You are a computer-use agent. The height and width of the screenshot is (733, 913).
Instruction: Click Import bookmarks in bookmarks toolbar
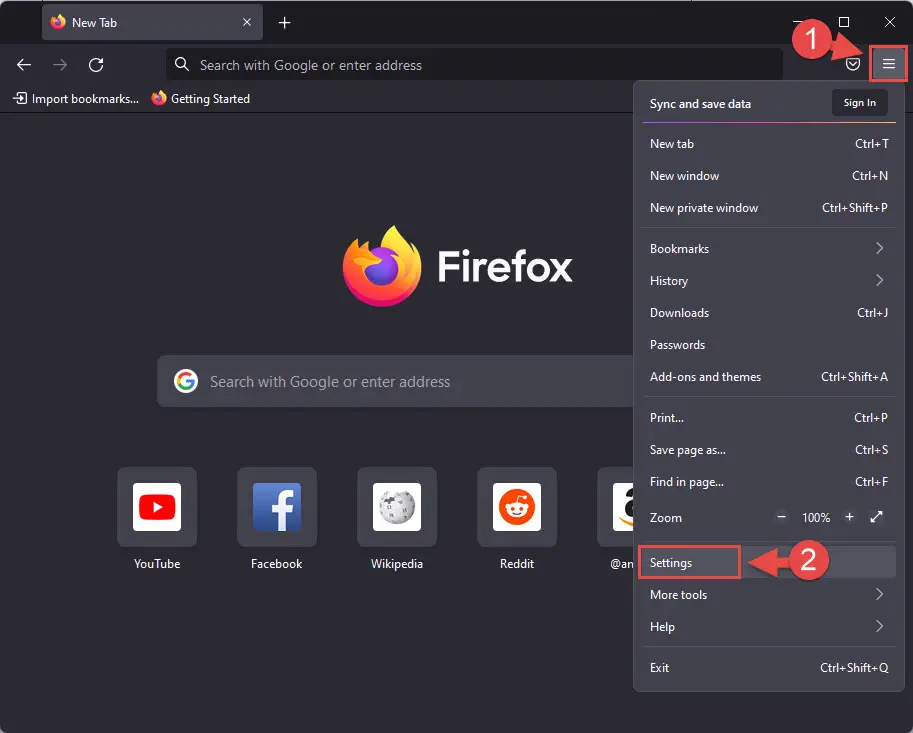click(76, 98)
